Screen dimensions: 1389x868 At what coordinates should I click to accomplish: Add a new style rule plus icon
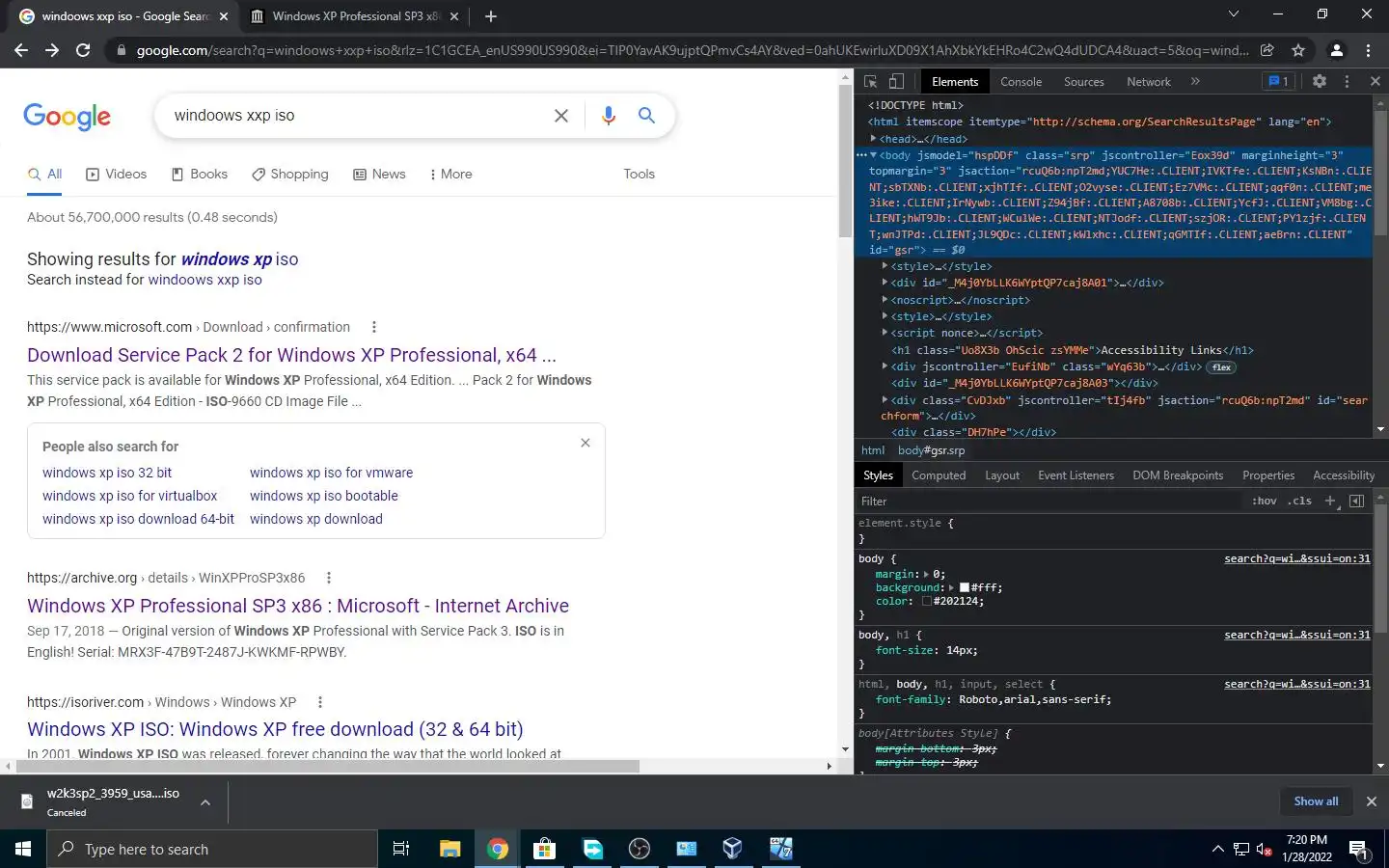pos(1330,501)
